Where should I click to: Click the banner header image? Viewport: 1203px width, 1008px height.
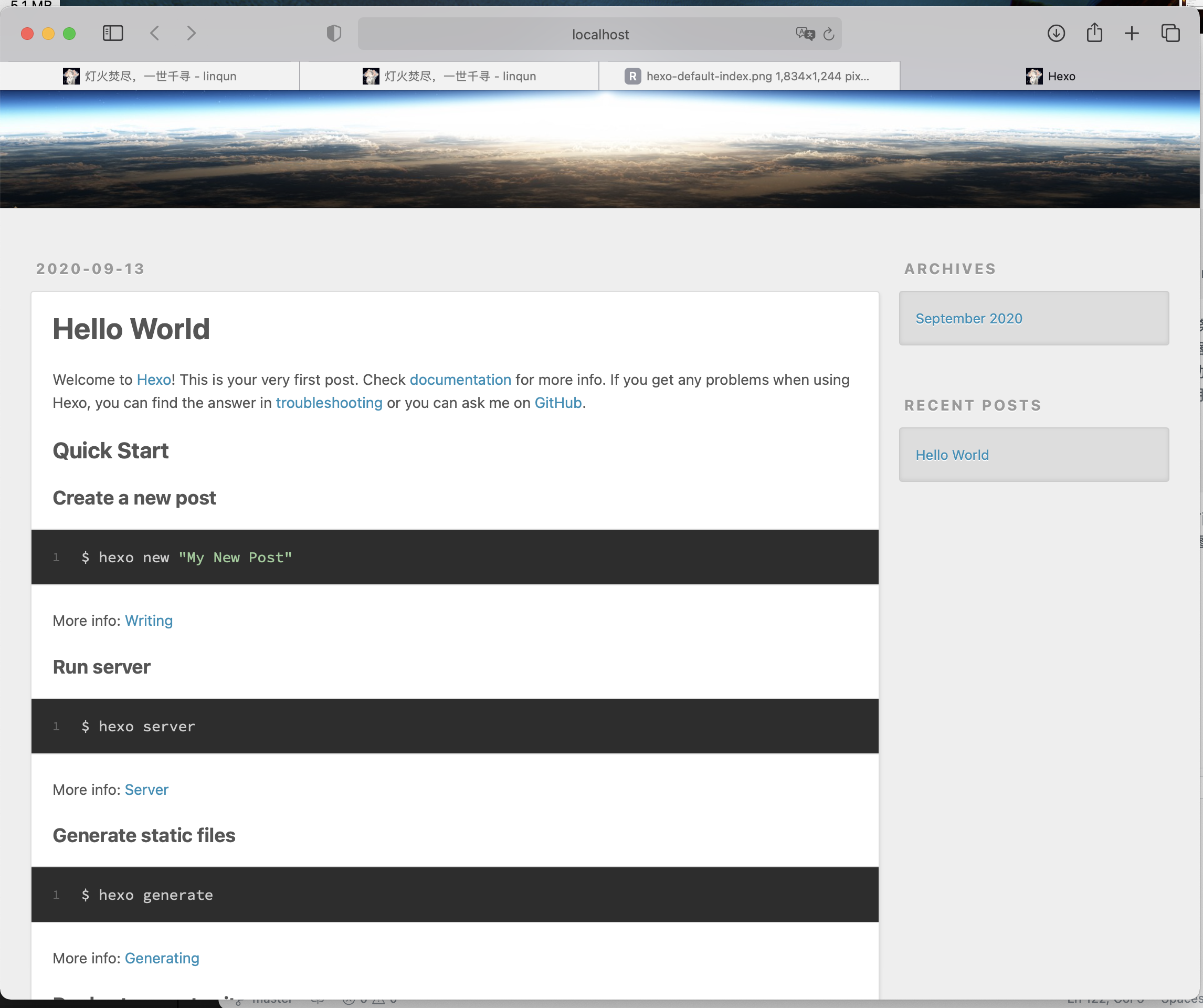(599, 149)
